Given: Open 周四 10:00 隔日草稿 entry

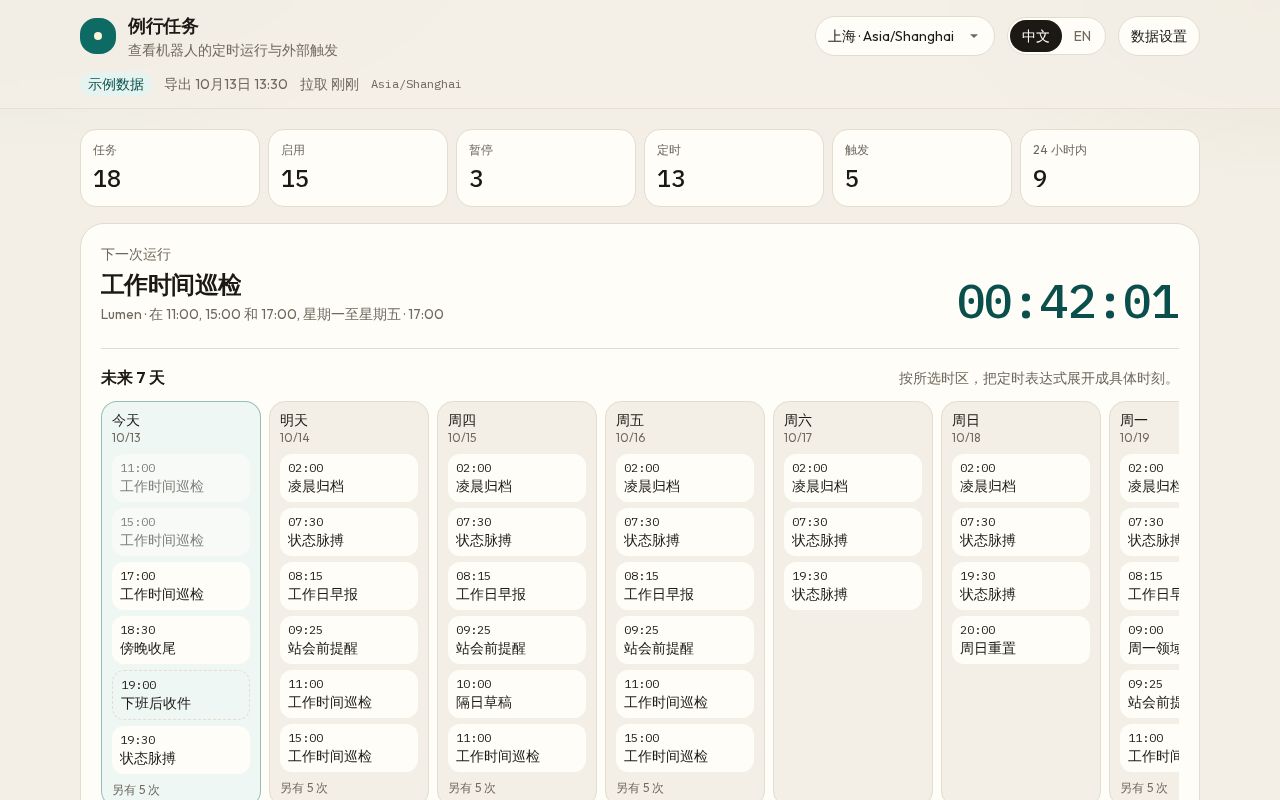Looking at the screenshot, I should [x=517, y=694].
